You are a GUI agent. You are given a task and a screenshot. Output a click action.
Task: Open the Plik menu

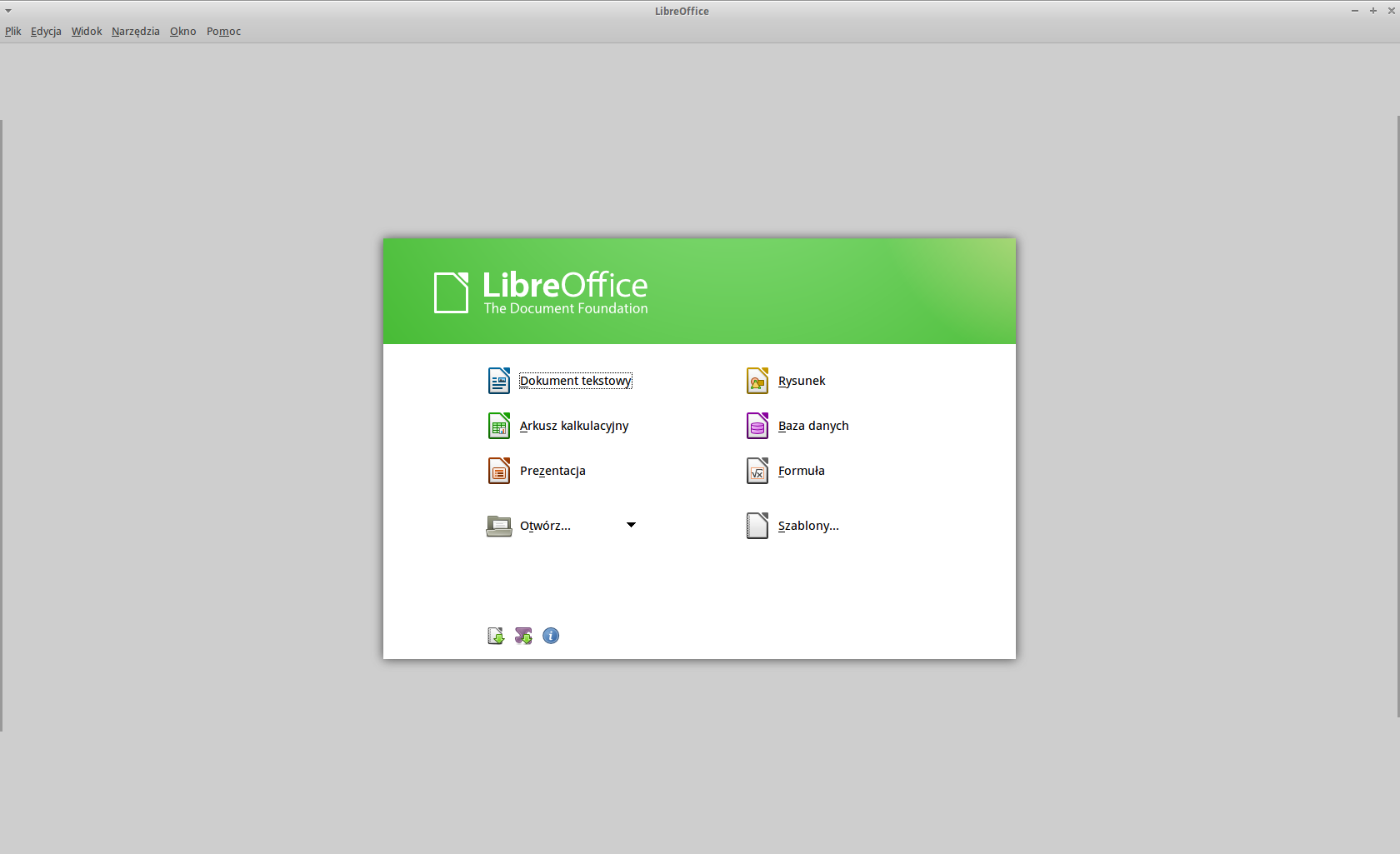(x=13, y=32)
